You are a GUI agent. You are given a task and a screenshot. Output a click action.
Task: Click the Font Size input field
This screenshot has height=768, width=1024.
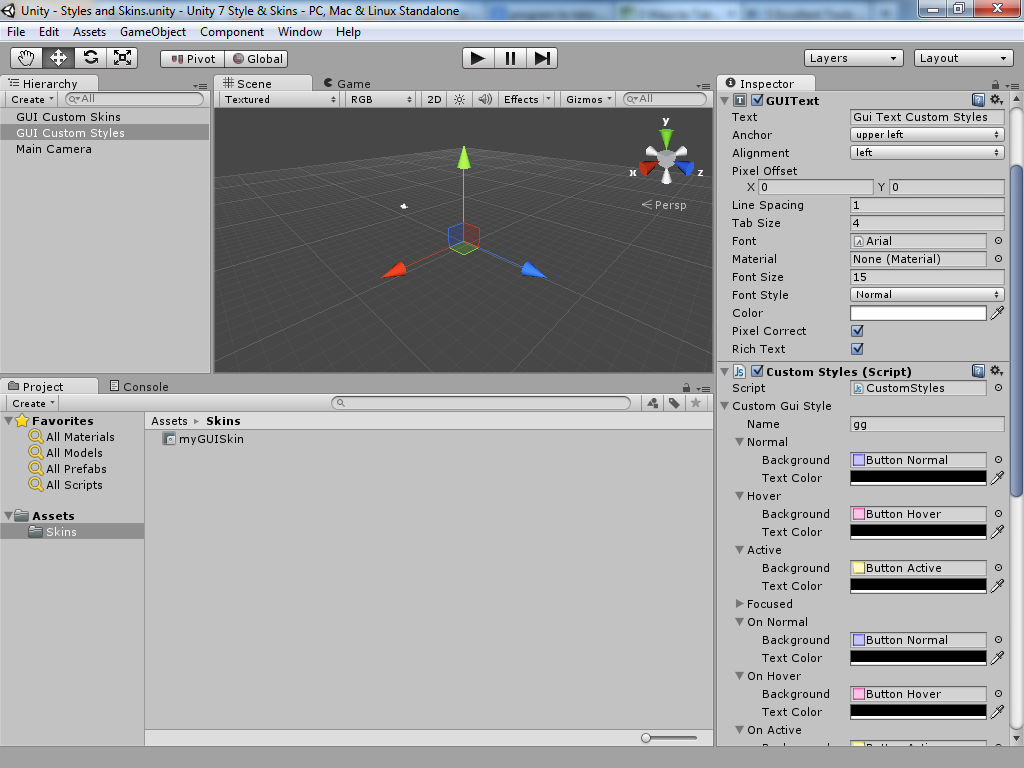[927, 277]
